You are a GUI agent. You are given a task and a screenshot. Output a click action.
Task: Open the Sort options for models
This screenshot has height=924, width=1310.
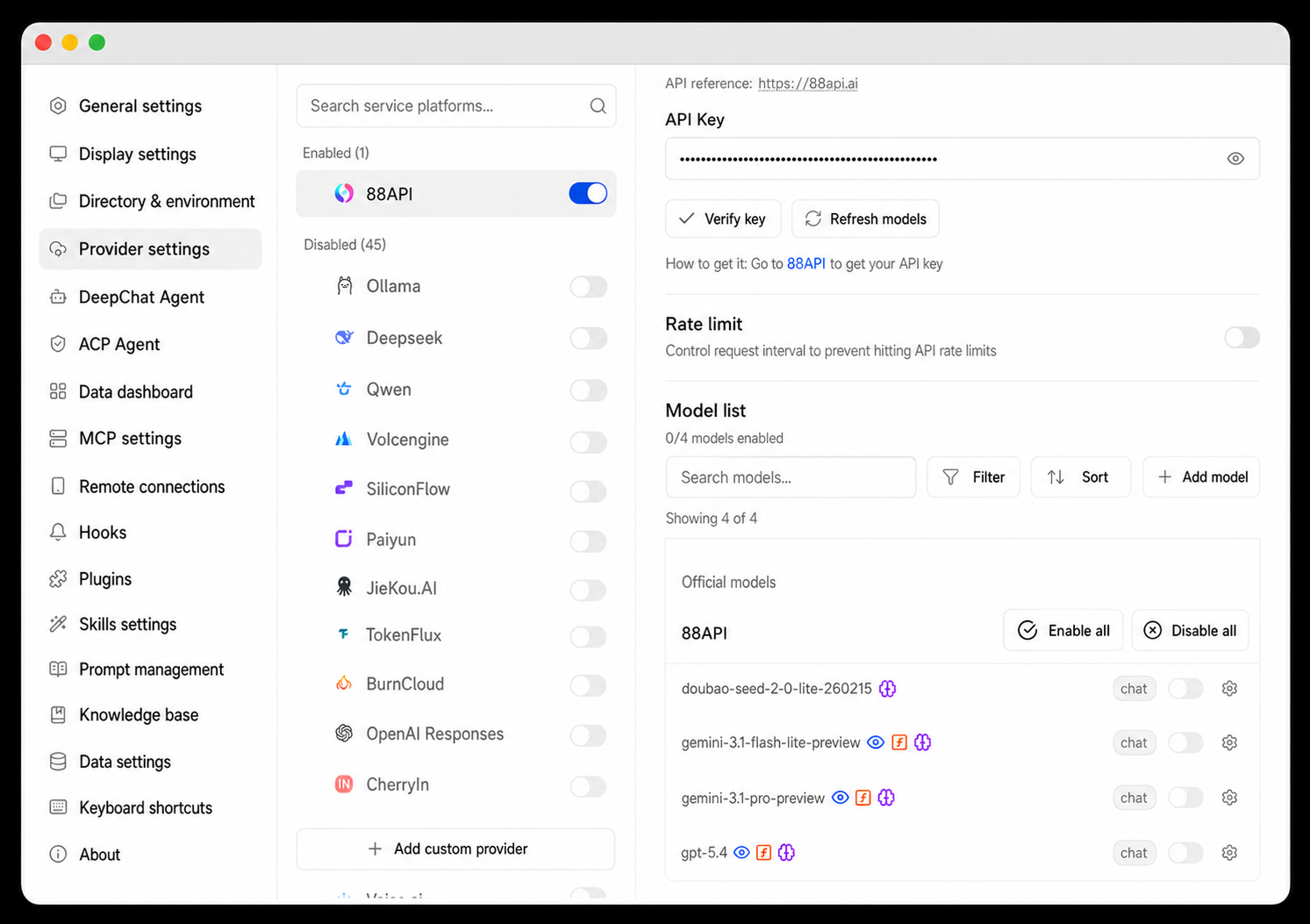pos(1080,477)
